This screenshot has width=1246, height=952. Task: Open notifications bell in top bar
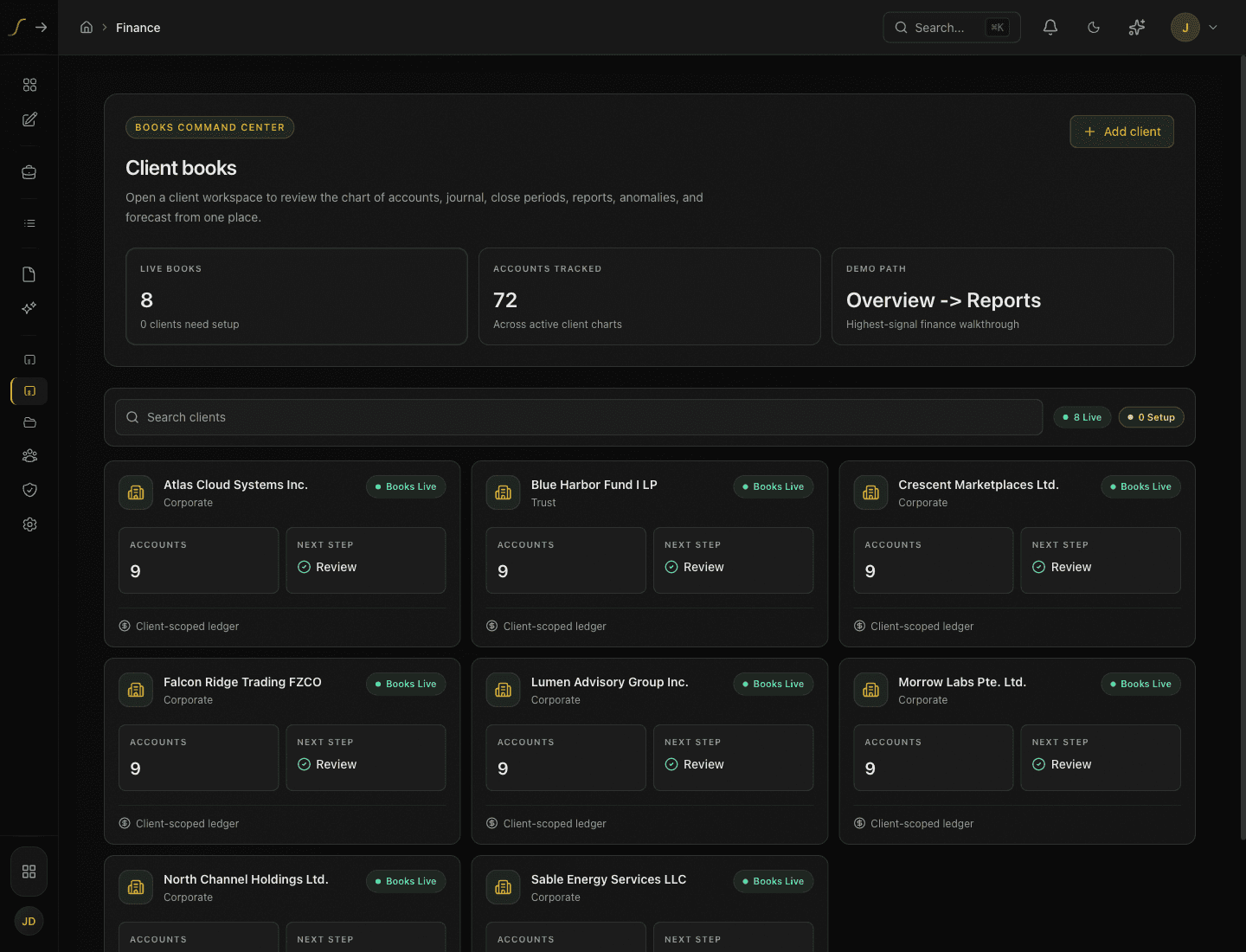[1050, 27]
